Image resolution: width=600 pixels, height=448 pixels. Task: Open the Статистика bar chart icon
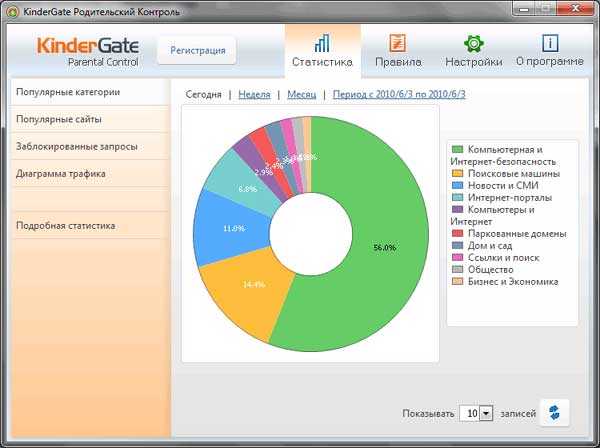(322, 43)
